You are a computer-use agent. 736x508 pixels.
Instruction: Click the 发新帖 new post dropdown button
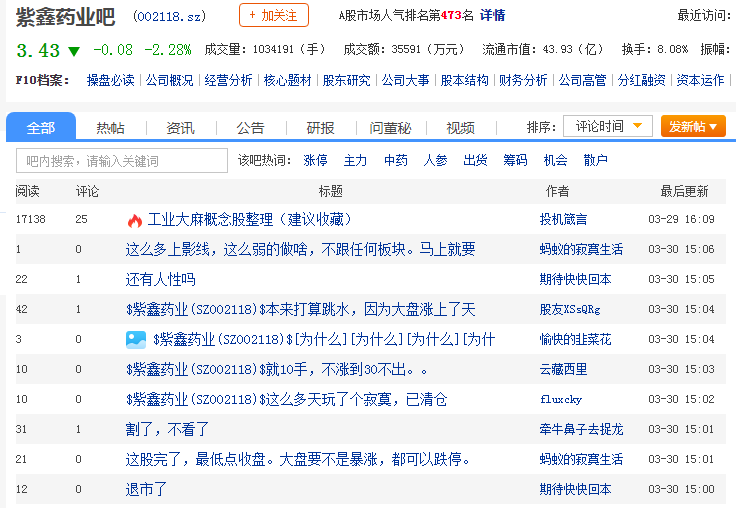pos(693,126)
